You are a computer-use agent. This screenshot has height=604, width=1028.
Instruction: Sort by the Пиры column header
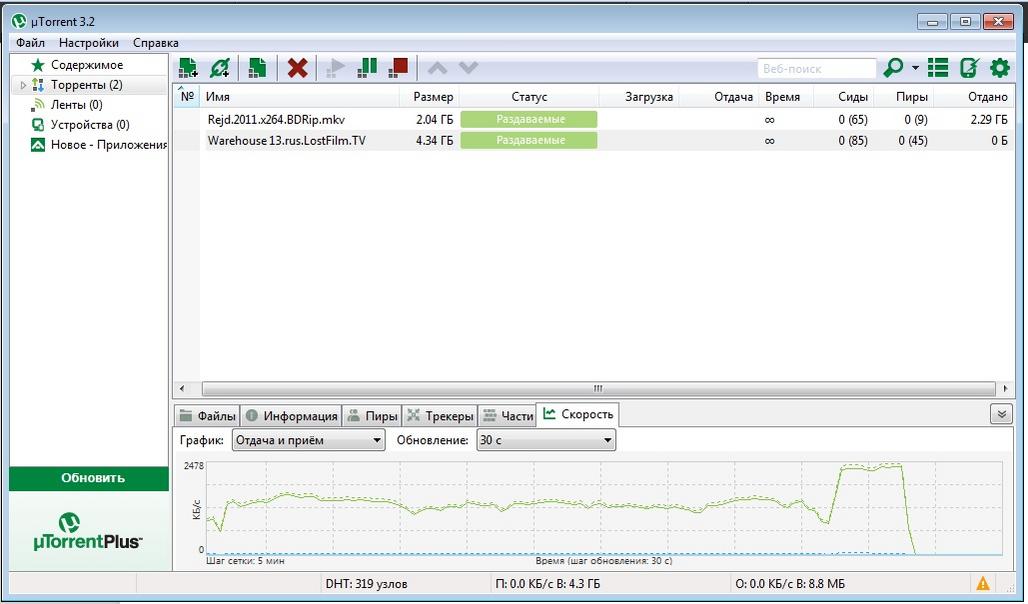[903, 96]
